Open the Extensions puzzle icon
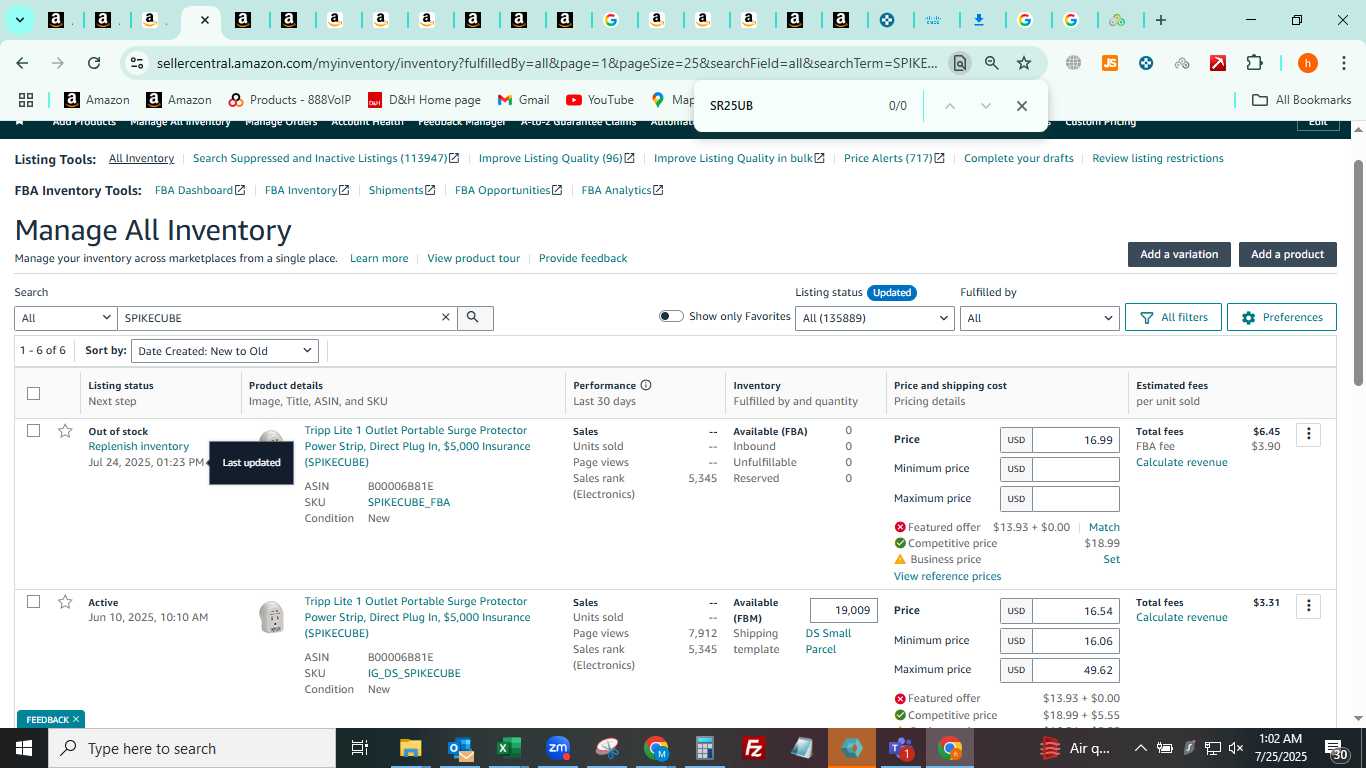 click(x=1254, y=63)
